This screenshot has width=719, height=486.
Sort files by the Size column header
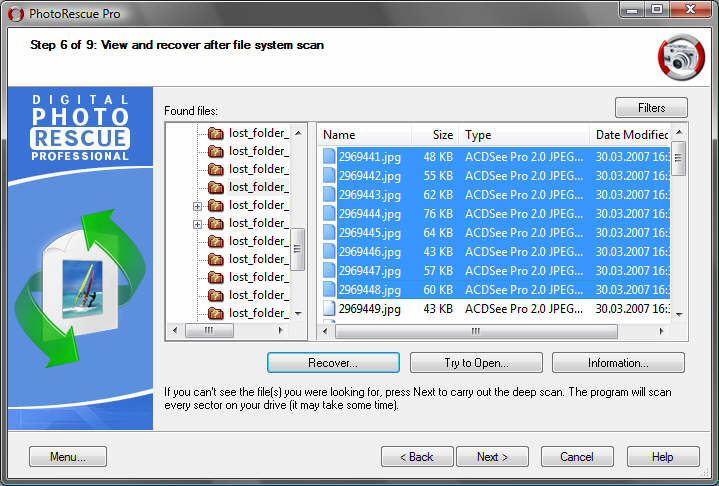(435, 135)
